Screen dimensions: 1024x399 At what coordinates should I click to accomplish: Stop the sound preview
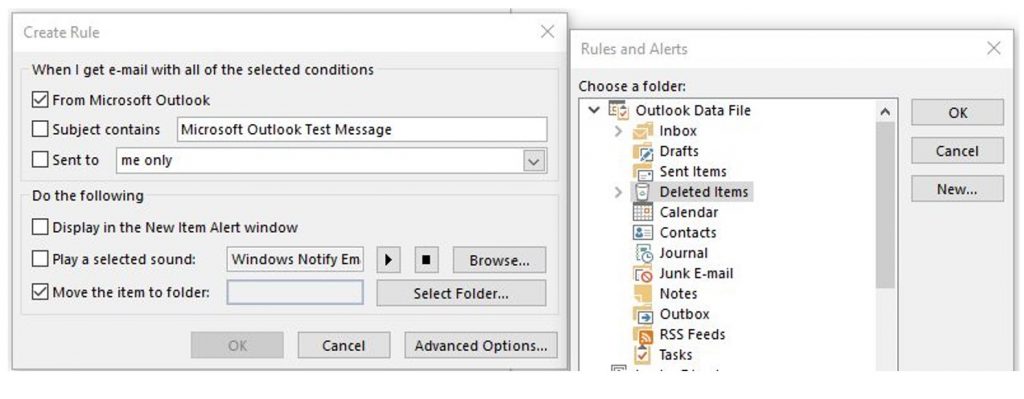[426, 260]
